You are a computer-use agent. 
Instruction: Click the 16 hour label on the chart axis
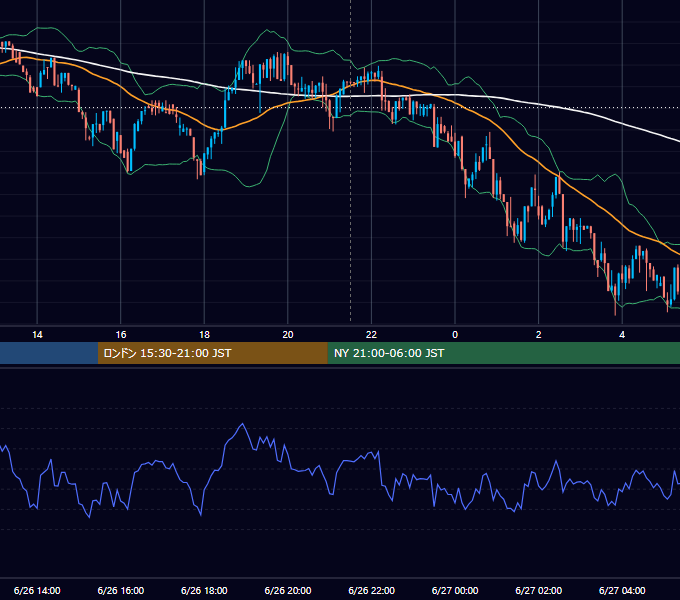point(121,335)
